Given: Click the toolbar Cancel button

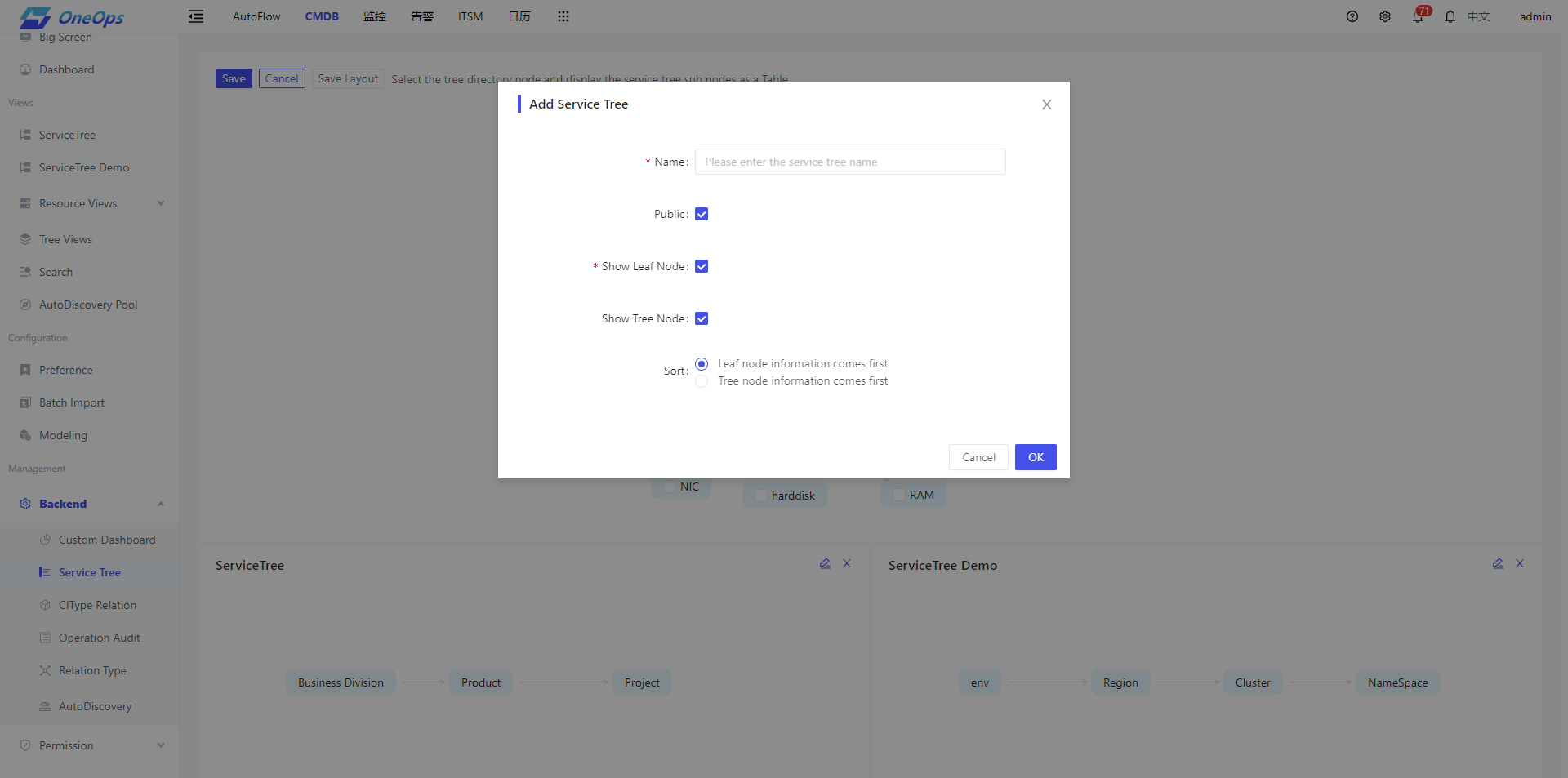Looking at the screenshot, I should [x=282, y=78].
